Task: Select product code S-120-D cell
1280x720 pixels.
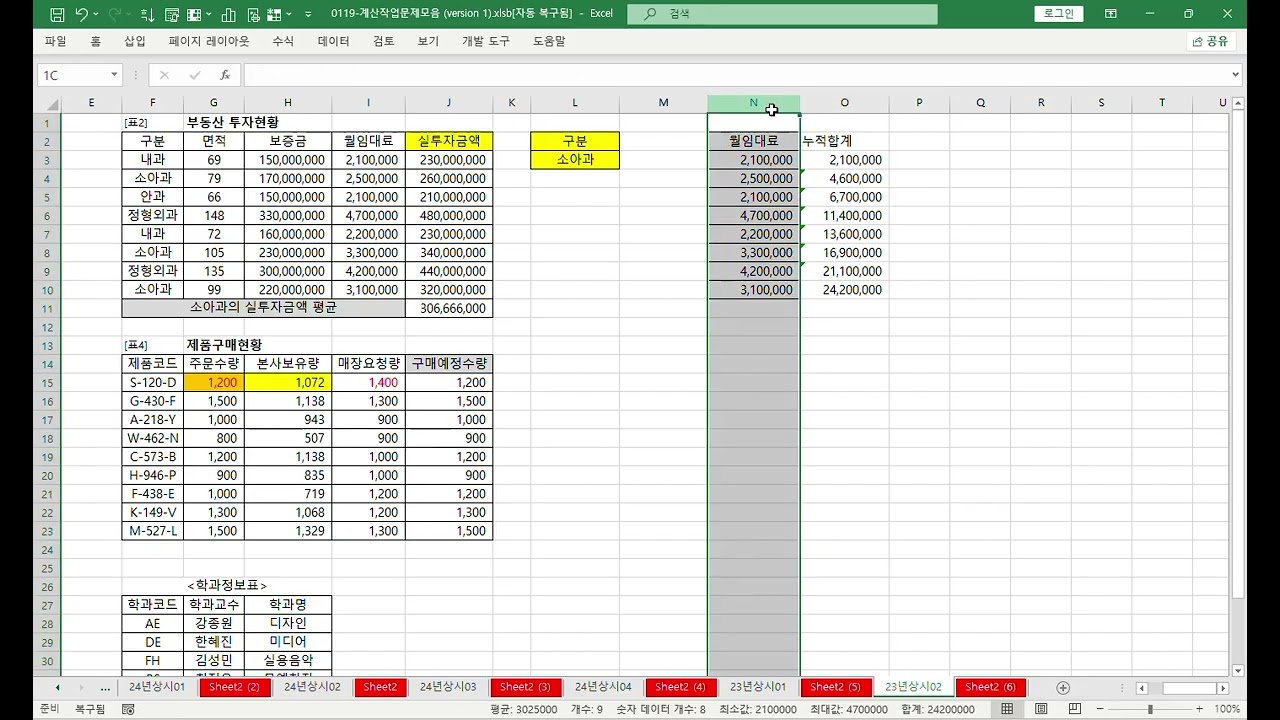Action: click(x=153, y=383)
